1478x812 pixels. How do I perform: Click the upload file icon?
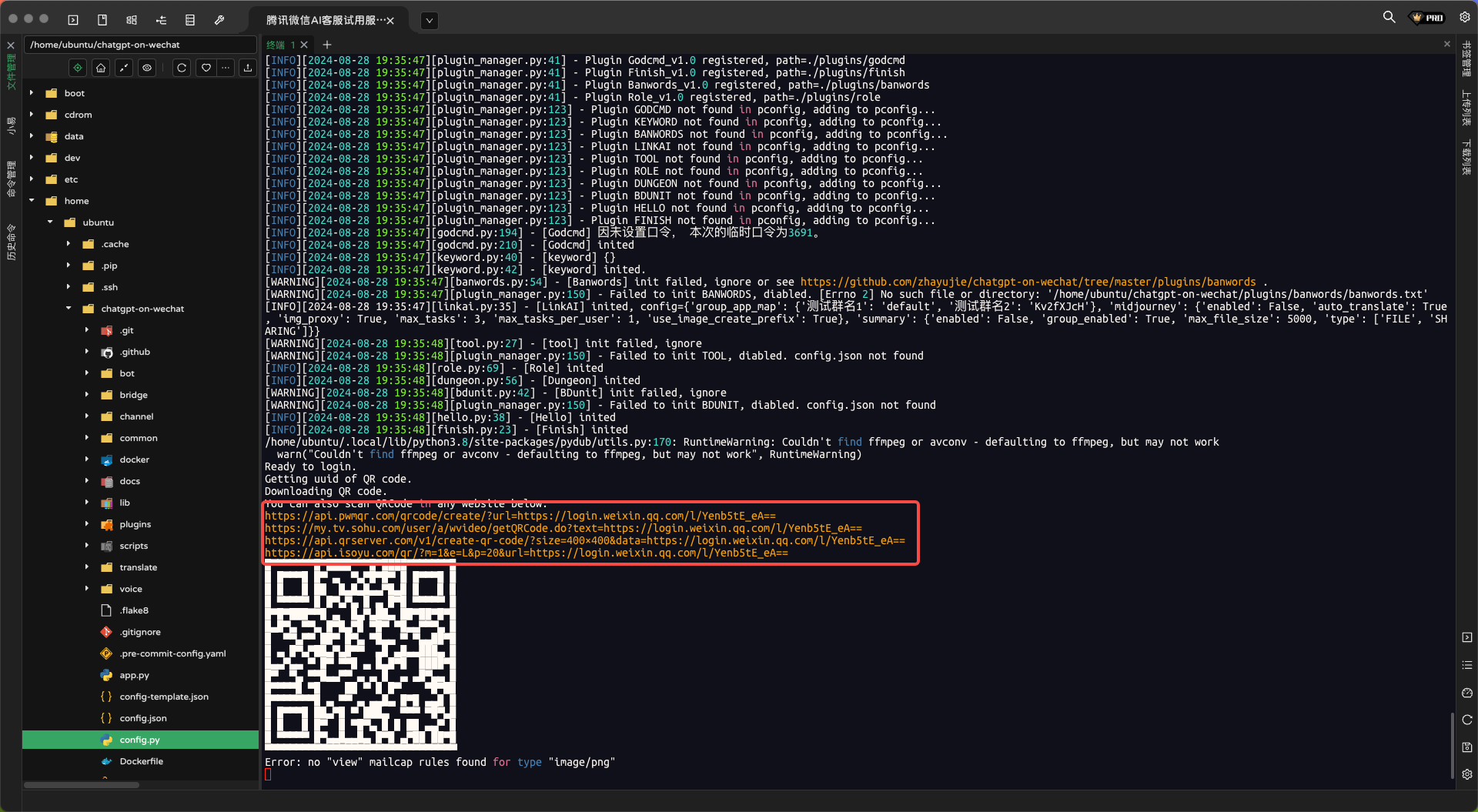click(248, 68)
